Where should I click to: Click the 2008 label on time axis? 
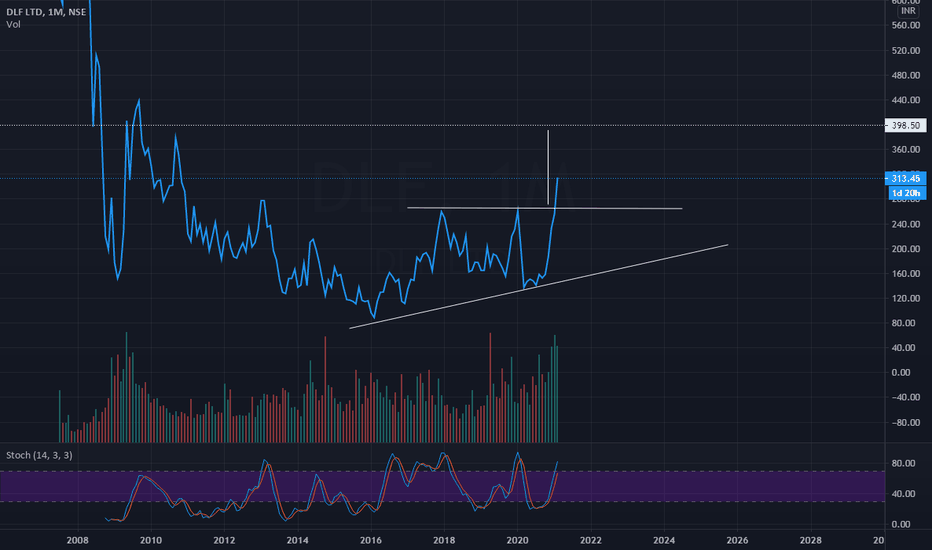coord(77,540)
